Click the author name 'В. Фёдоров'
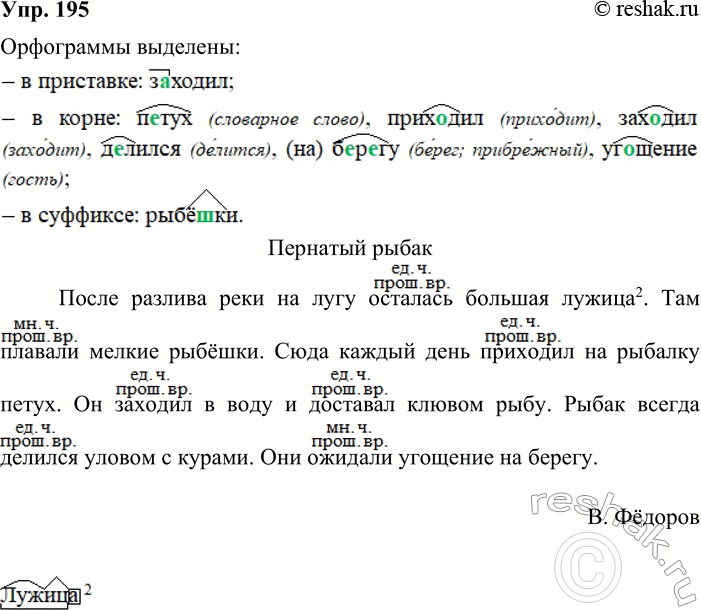Image resolution: width=701 pixels, height=610 pixels. (x=648, y=517)
